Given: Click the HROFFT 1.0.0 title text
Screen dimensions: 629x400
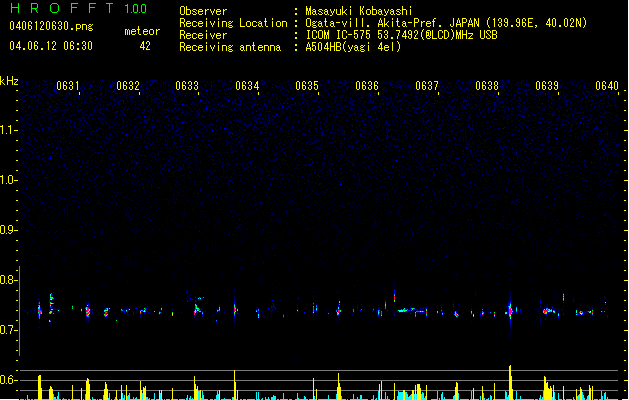Looking at the screenshot, I should coord(78,8).
